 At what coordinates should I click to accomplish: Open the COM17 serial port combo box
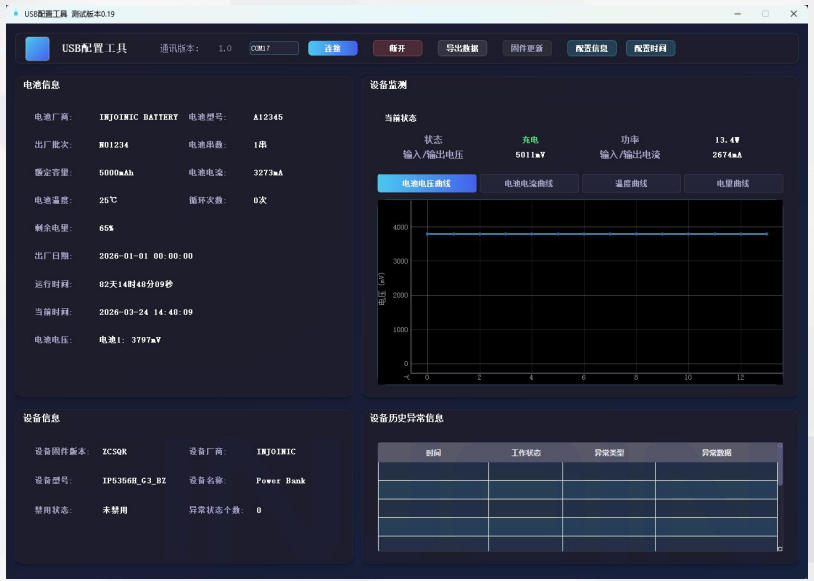point(274,48)
